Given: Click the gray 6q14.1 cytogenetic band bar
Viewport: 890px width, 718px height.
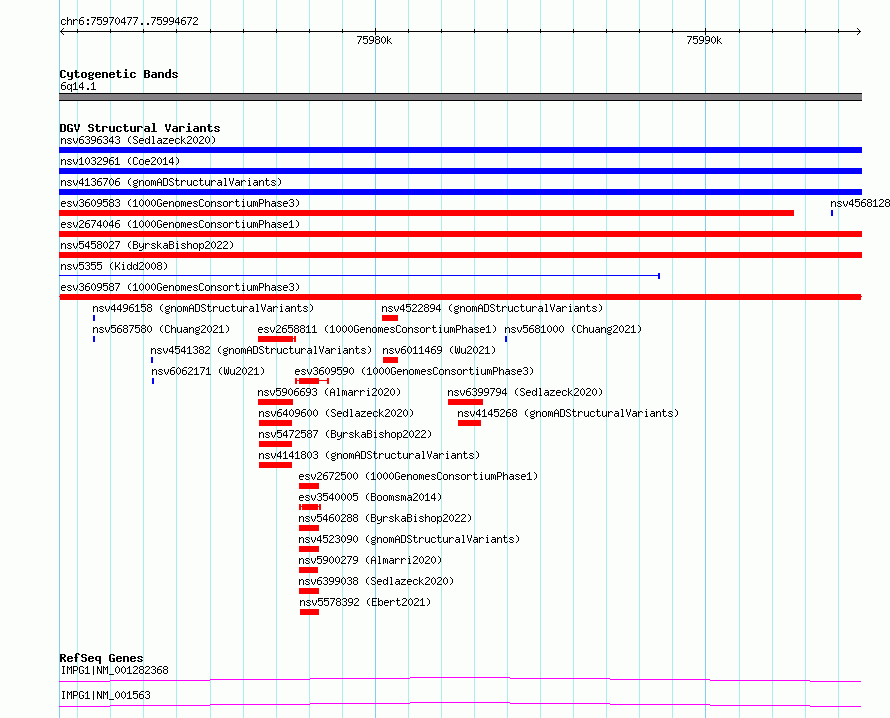Looking at the screenshot, I should click(x=460, y=97).
